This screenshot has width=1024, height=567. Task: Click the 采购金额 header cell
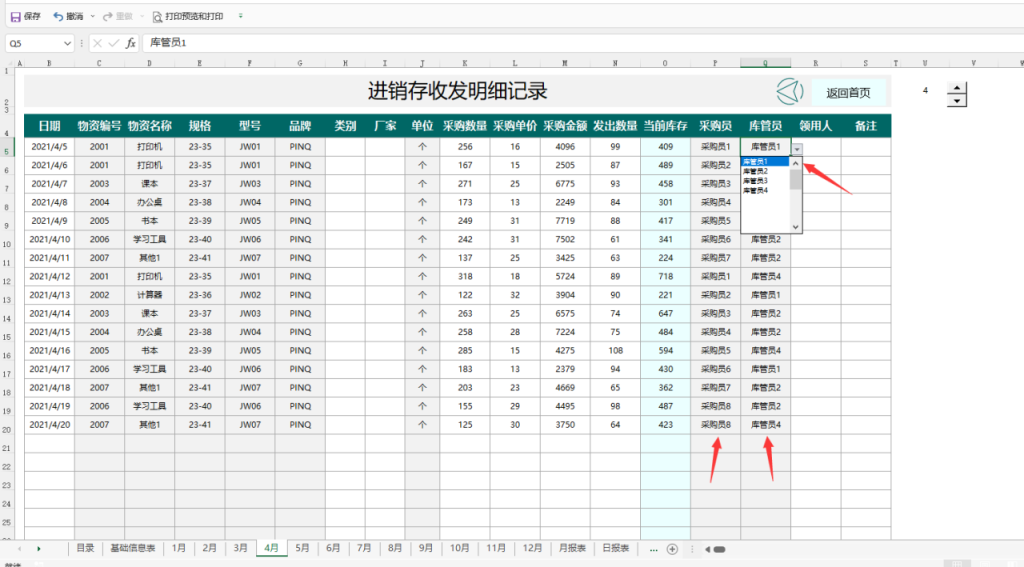click(565, 126)
